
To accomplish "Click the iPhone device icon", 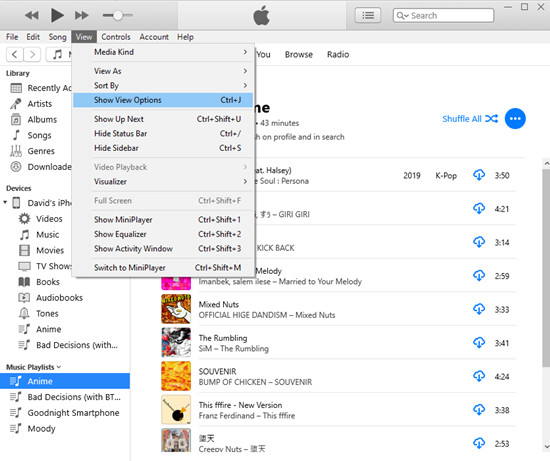I will pyautogui.click(x=16, y=203).
